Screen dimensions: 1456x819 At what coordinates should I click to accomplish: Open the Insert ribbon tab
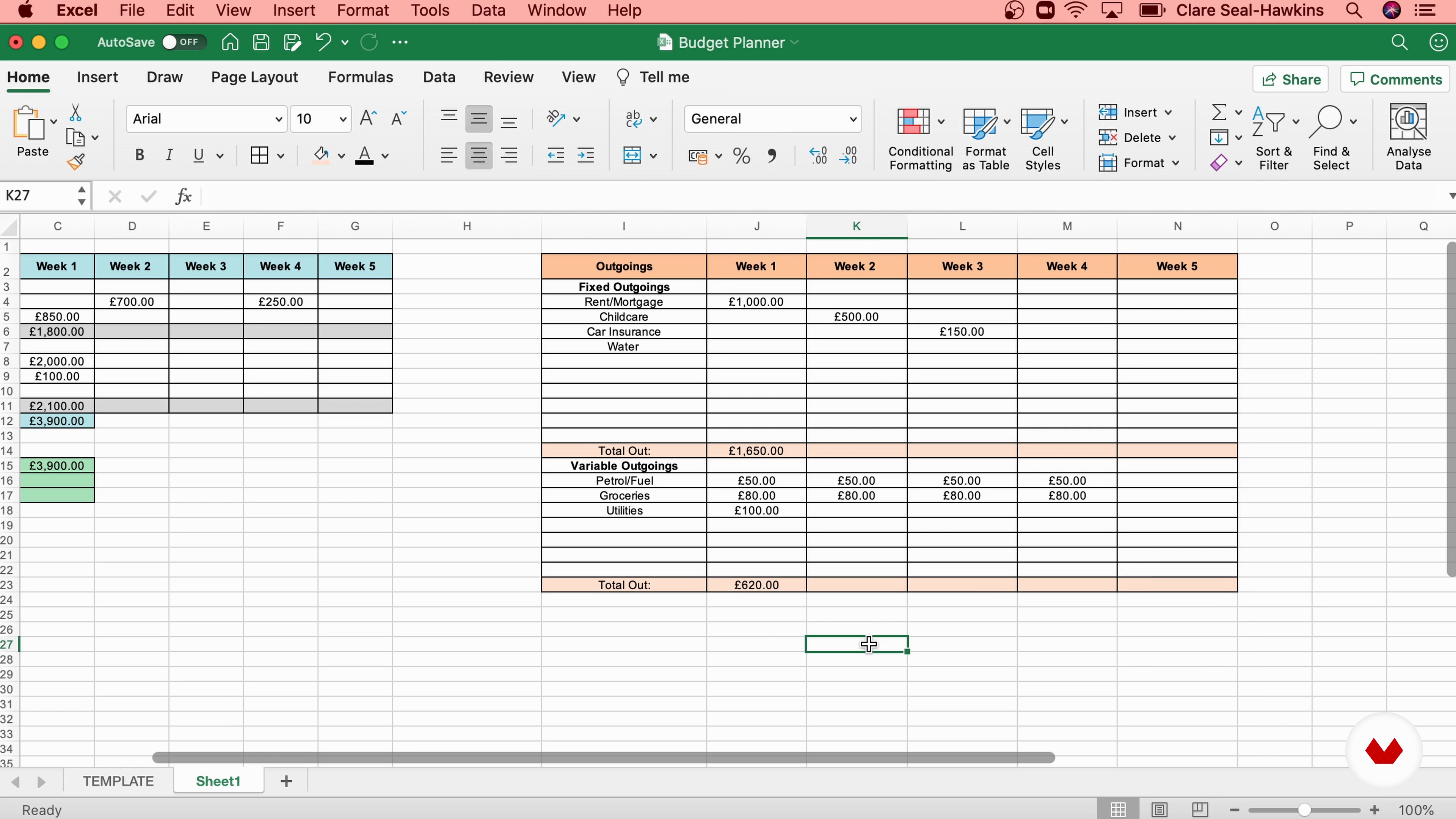point(97,77)
